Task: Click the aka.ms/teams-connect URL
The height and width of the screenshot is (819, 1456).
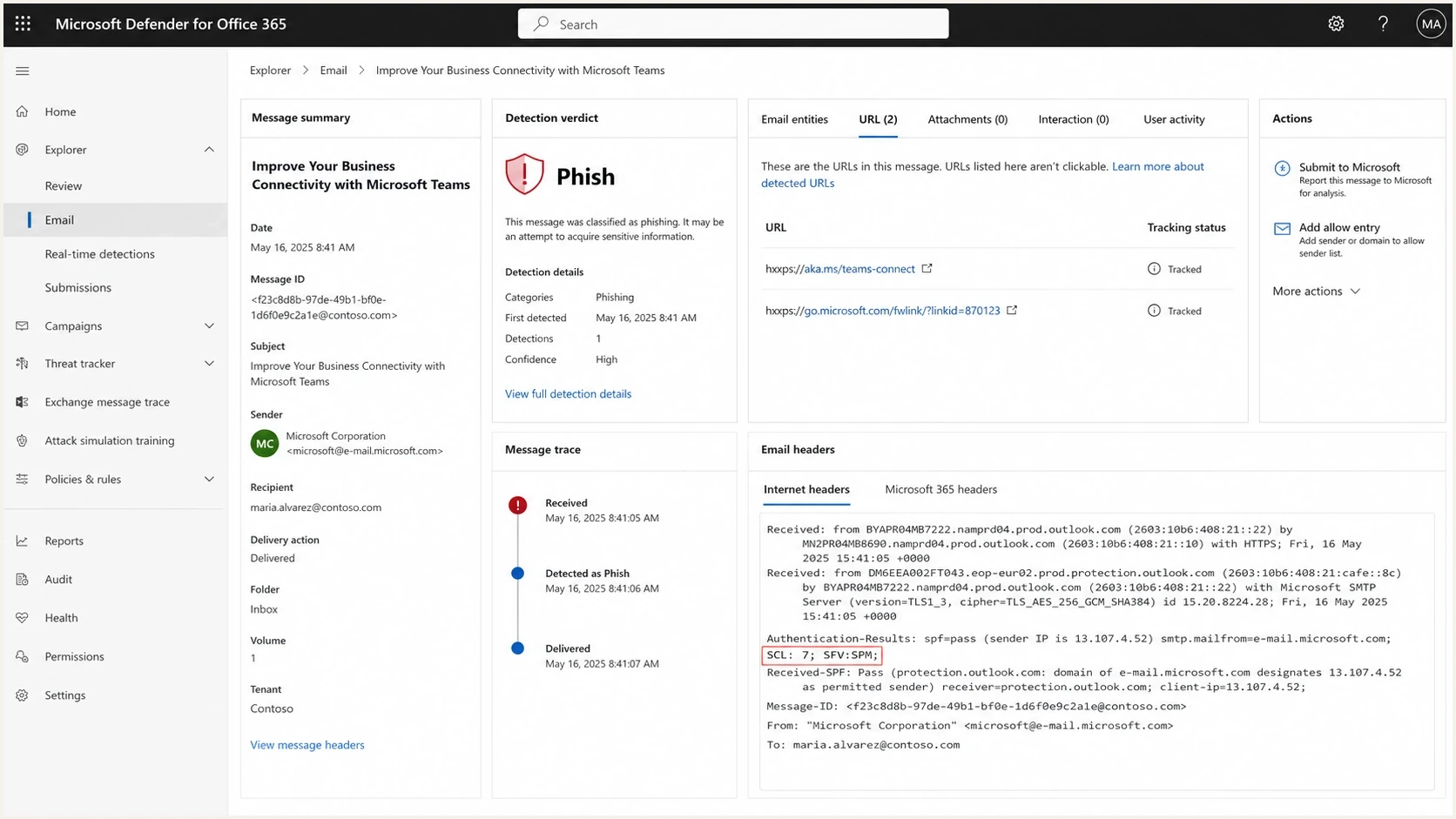Action: (x=859, y=269)
